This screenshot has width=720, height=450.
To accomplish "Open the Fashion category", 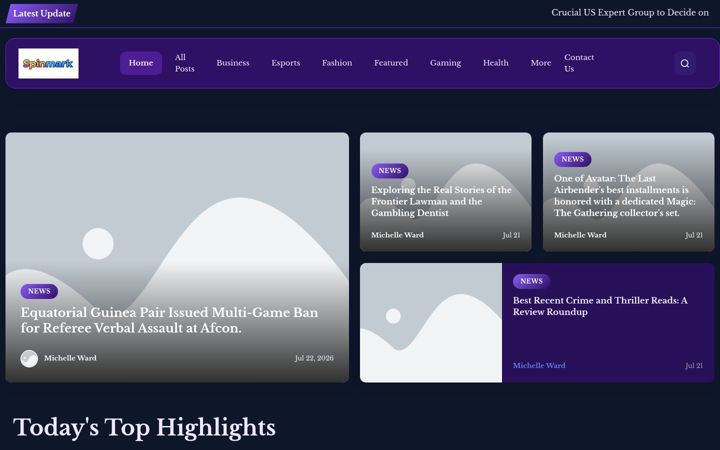I will click(337, 63).
